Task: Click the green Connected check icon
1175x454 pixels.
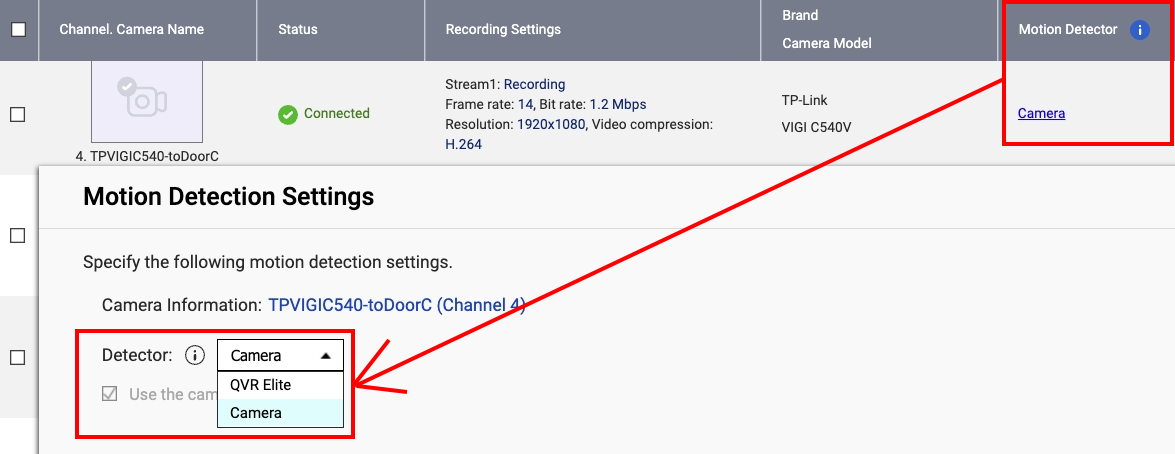Action: 288,114
